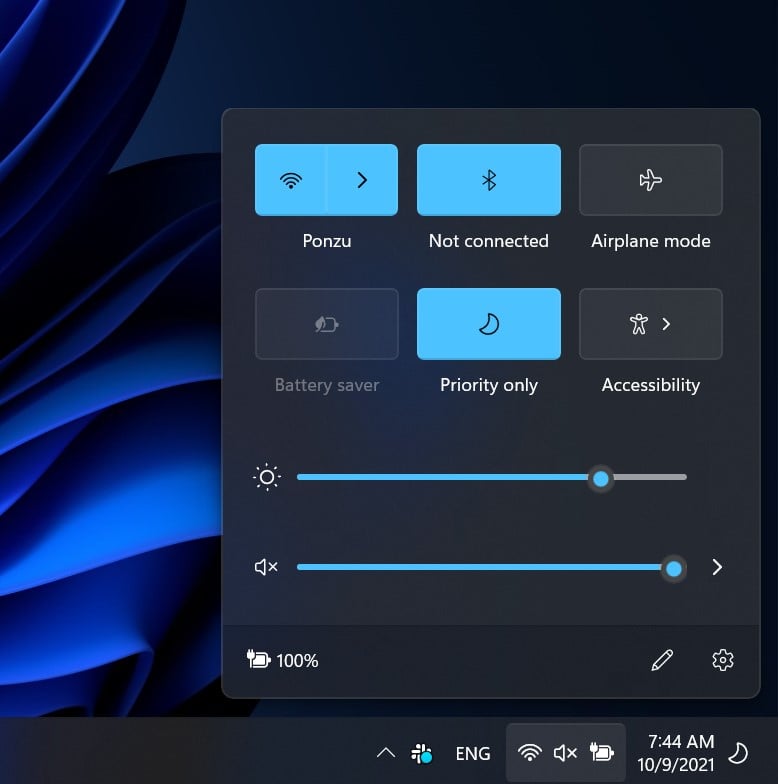This screenshot has height=784, width=778.
Task: Expand the Accessibility options tile
Action: [650, 324]
